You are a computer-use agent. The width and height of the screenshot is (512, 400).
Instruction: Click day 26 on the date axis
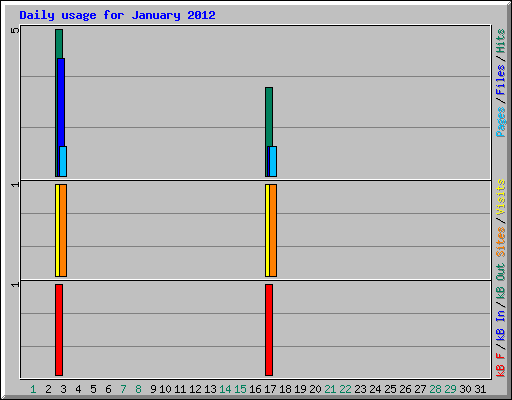(405, 389)
